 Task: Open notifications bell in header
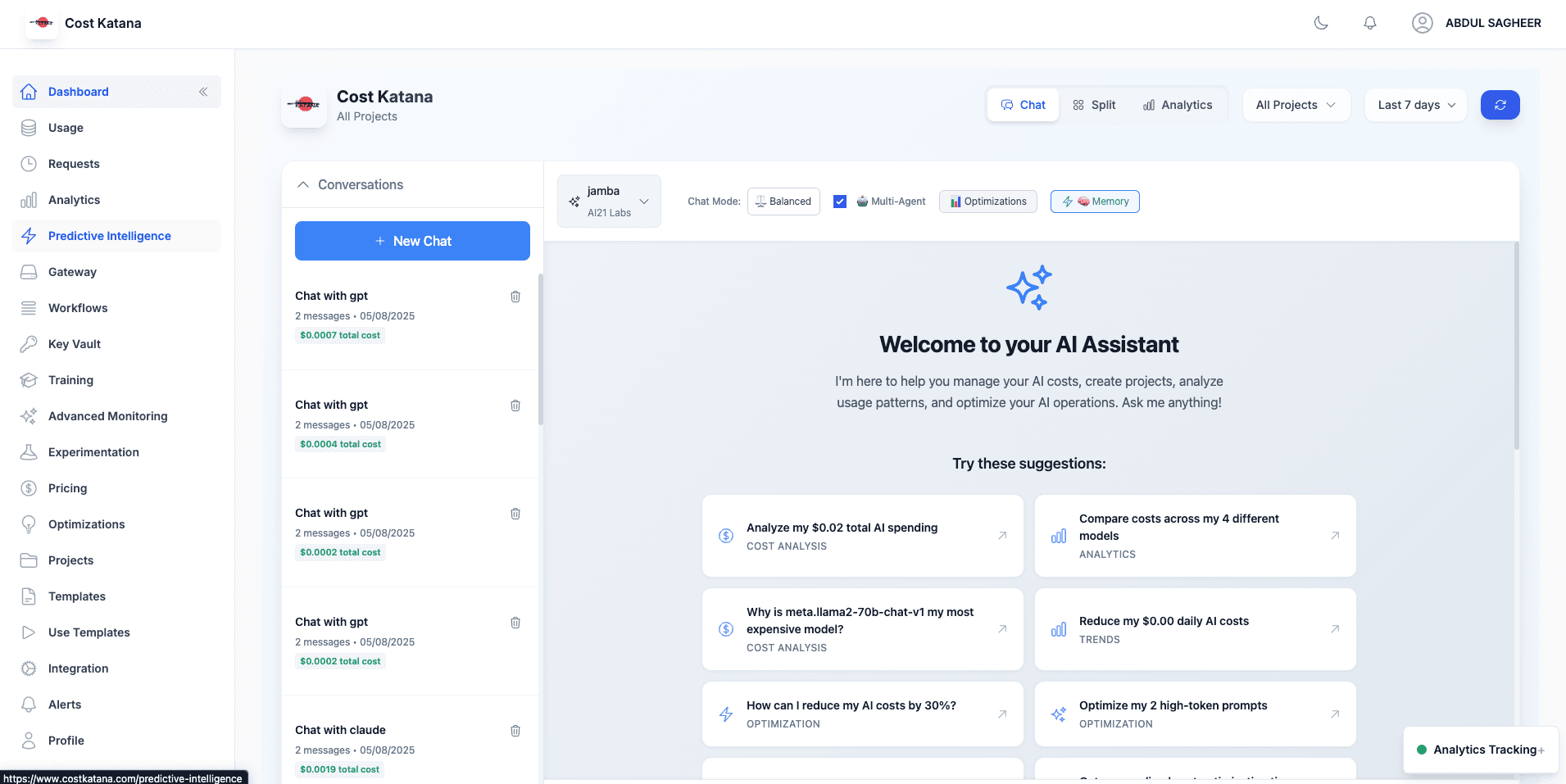pos(1369,23)
